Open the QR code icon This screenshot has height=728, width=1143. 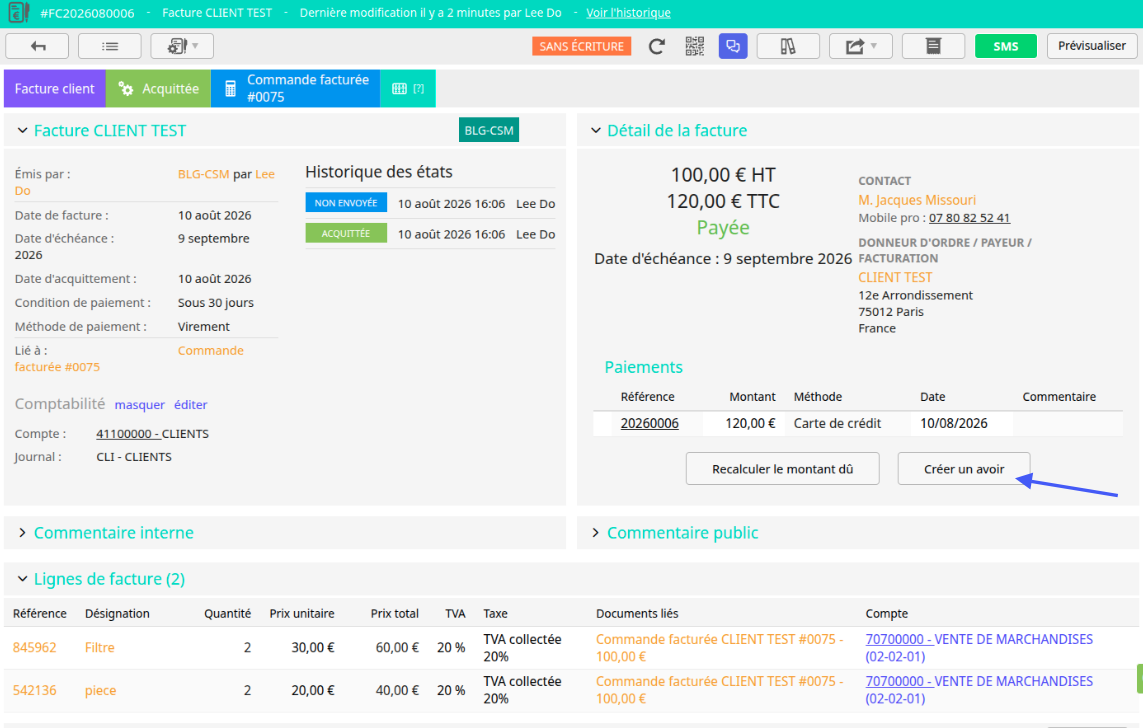695,46
